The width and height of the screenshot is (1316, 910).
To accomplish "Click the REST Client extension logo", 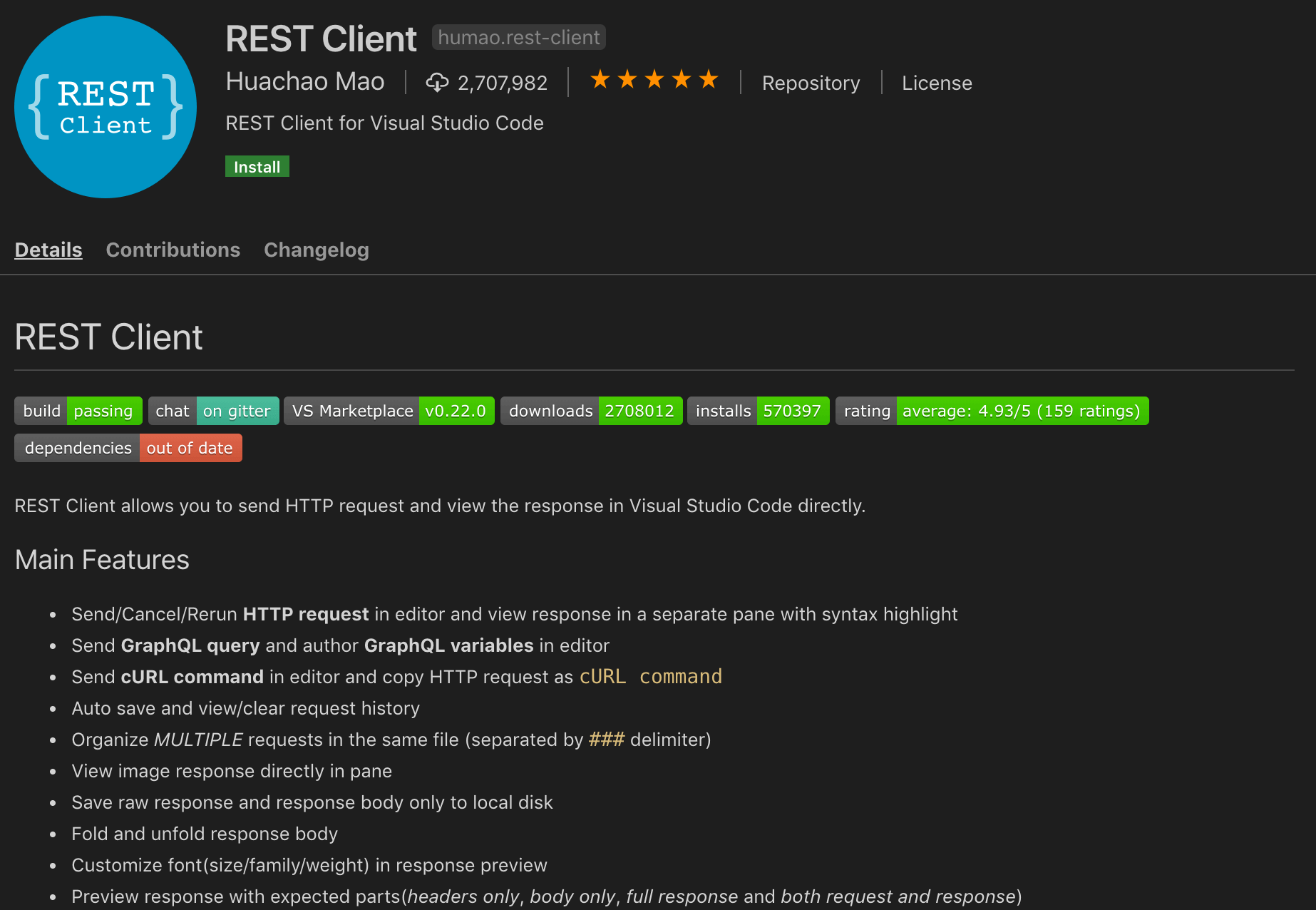I will point(106,107).
